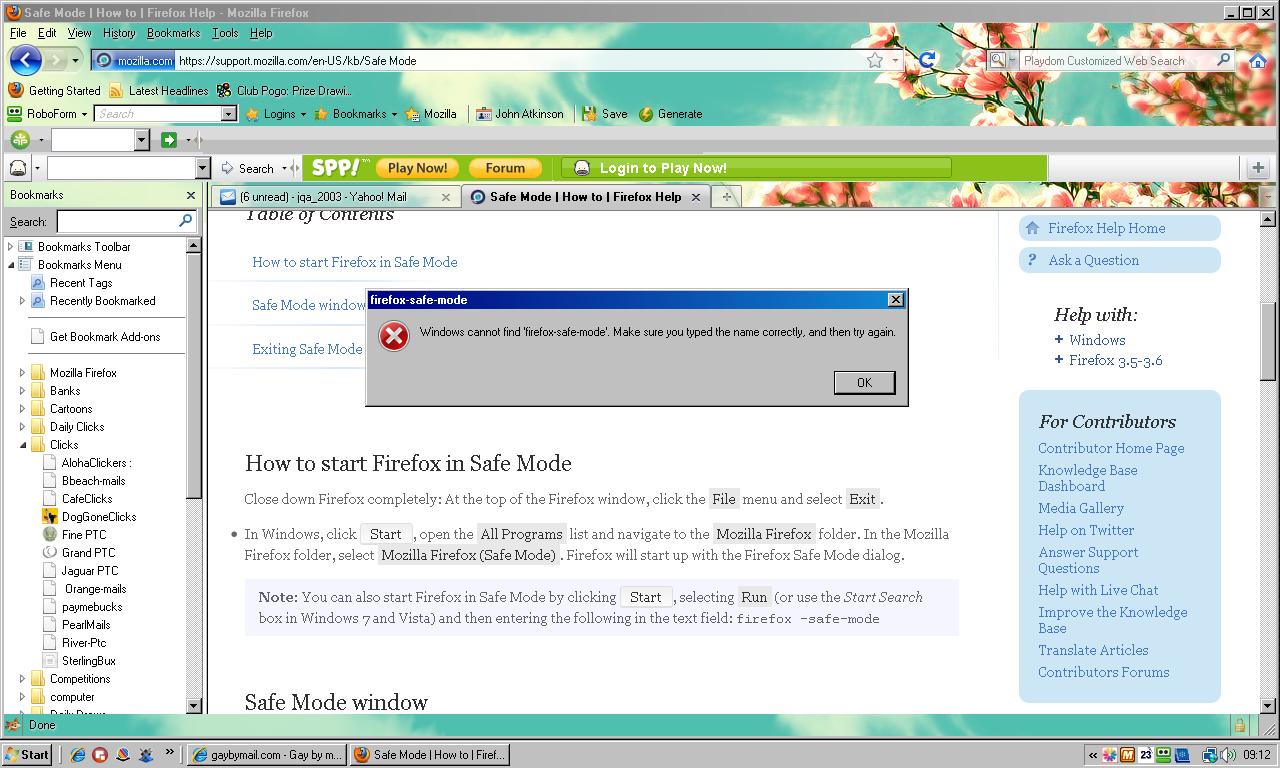Collapse the Clicks bookmarks folder
1280x768 pixels.
pos(23,445)
